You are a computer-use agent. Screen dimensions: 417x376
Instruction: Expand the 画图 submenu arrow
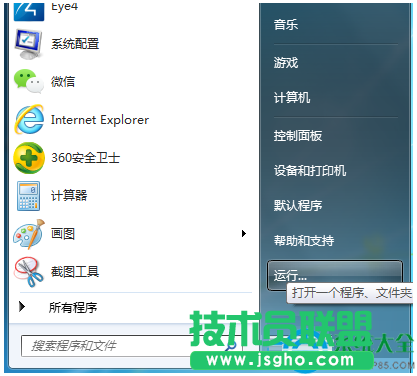point(244,233)
